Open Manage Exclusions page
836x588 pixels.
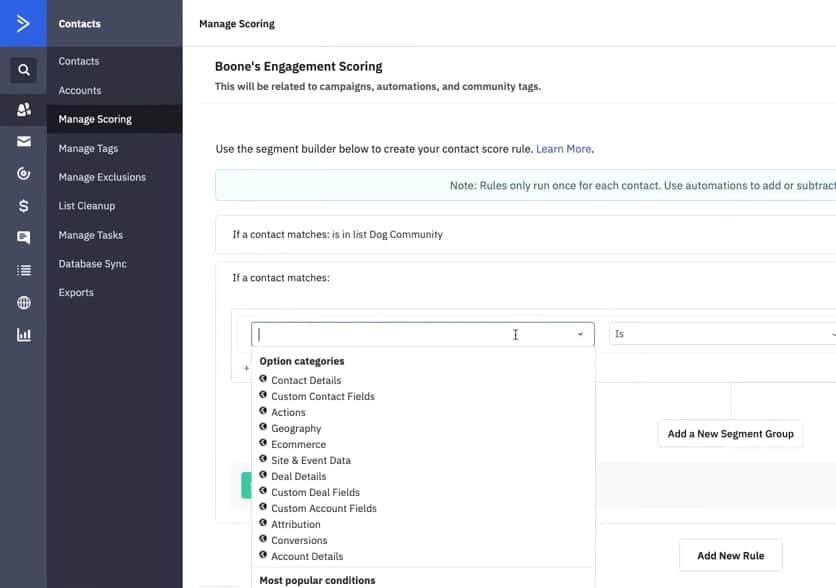coord(102,177)
